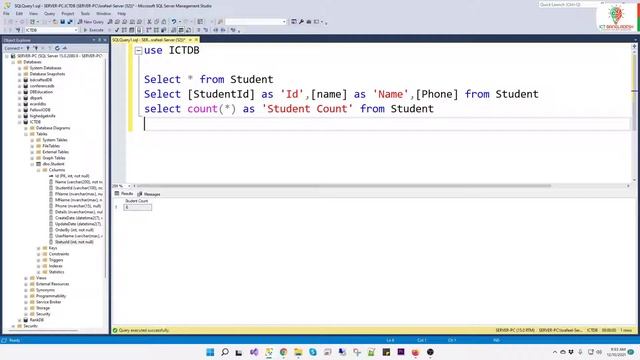Image resolution: width=640 pixels, height=360 pixels.
Task: Switch to the Messages tab
Action: (149, 194)
